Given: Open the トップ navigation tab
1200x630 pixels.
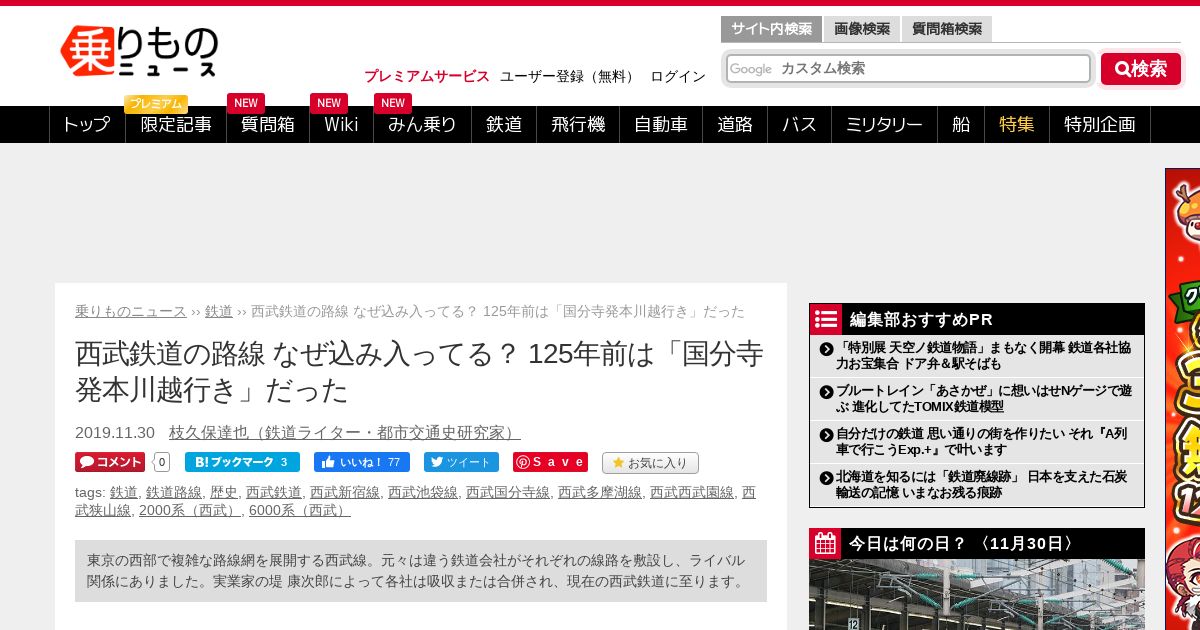Looking at the screenshot, I should coord(87,124).
